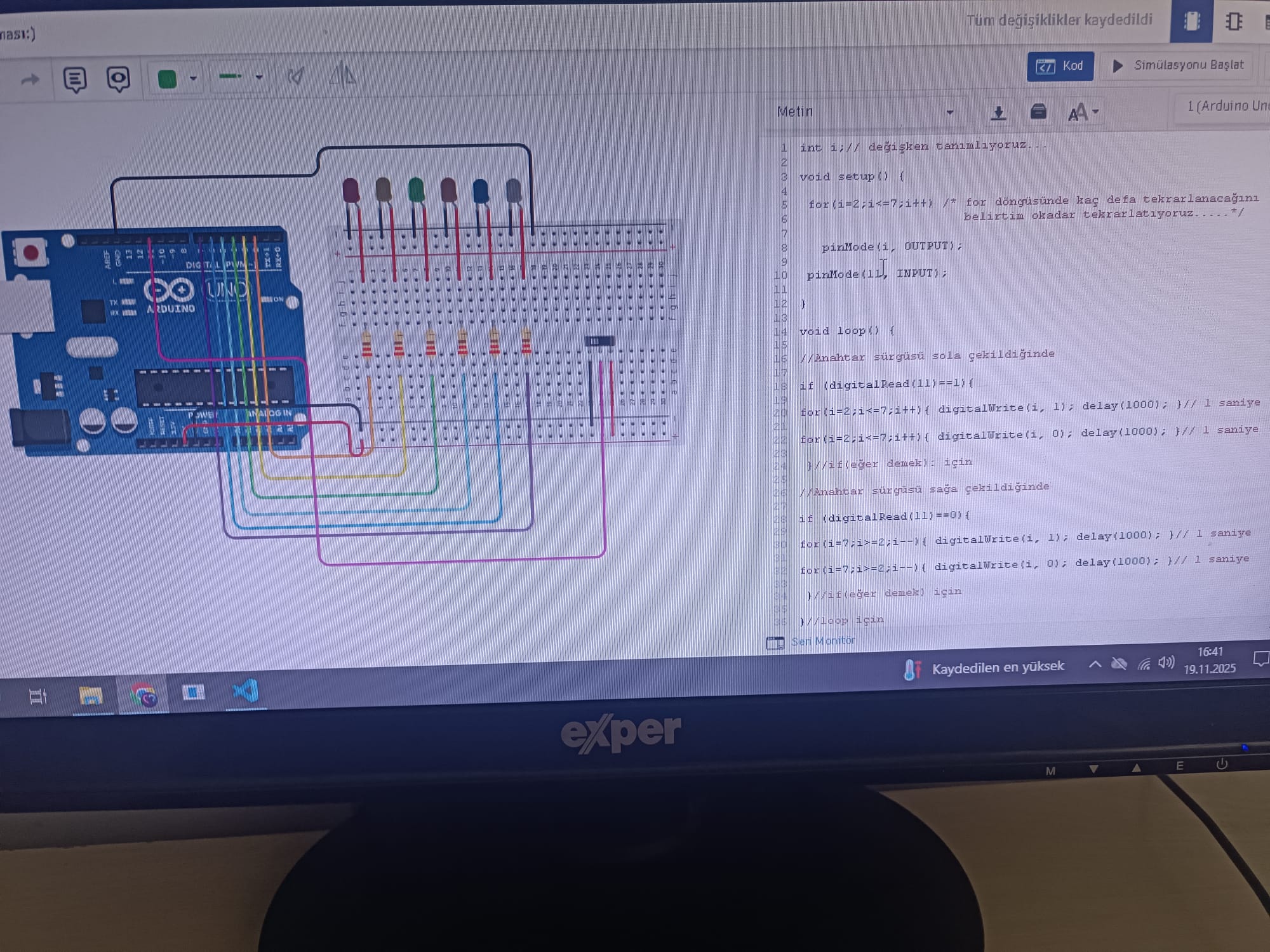
Task: Switch to circuit view icon
Action: pyautogui.click(x=1192, y=22)
